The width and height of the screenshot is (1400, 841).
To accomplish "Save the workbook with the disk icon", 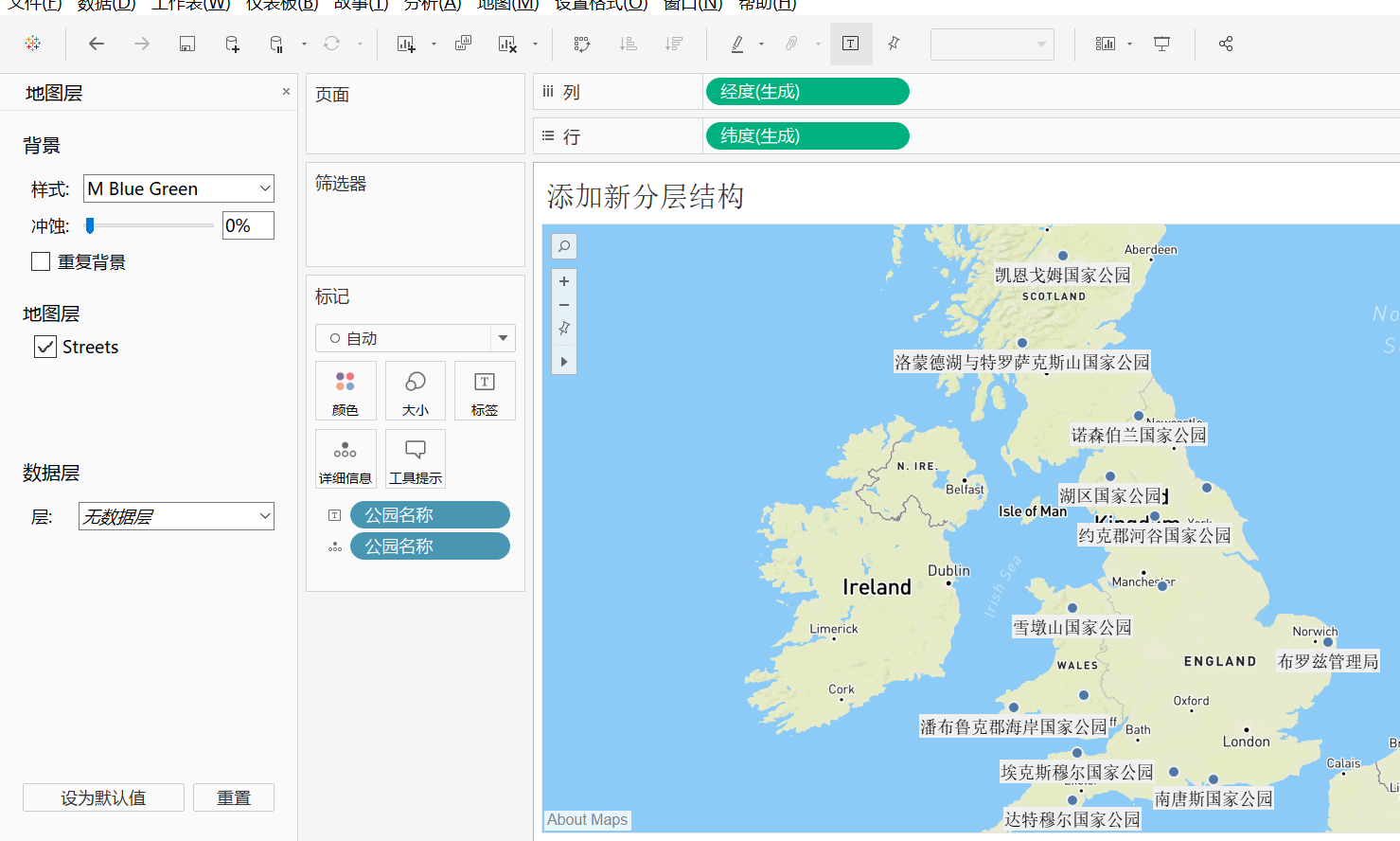I will 187,44.
